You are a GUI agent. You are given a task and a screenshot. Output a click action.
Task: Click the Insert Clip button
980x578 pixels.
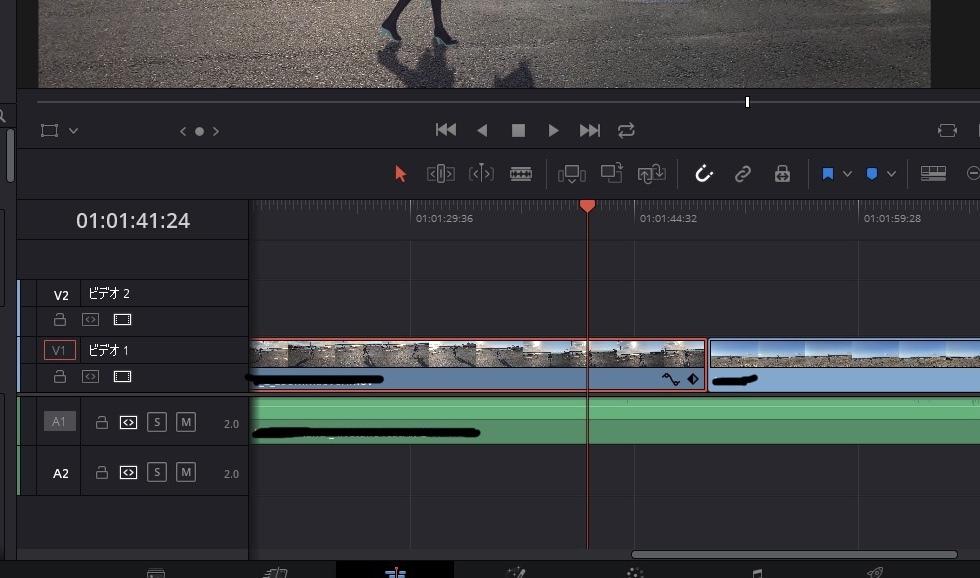(x=572, y=174)
